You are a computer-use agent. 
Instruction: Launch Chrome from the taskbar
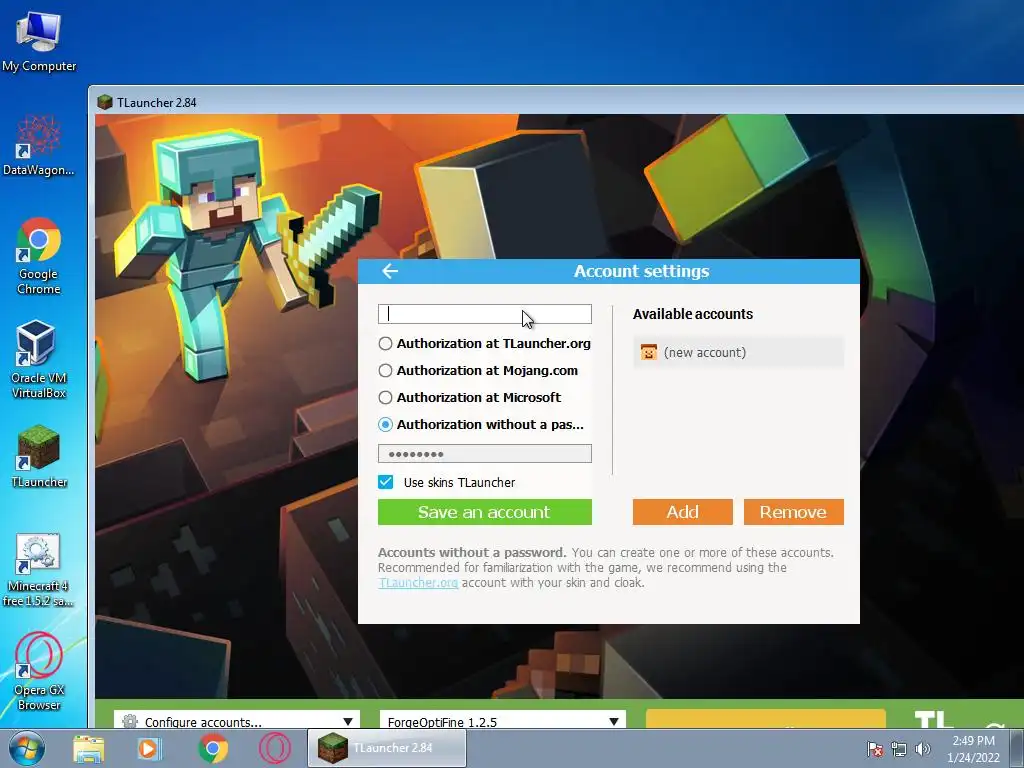(212, 748)
